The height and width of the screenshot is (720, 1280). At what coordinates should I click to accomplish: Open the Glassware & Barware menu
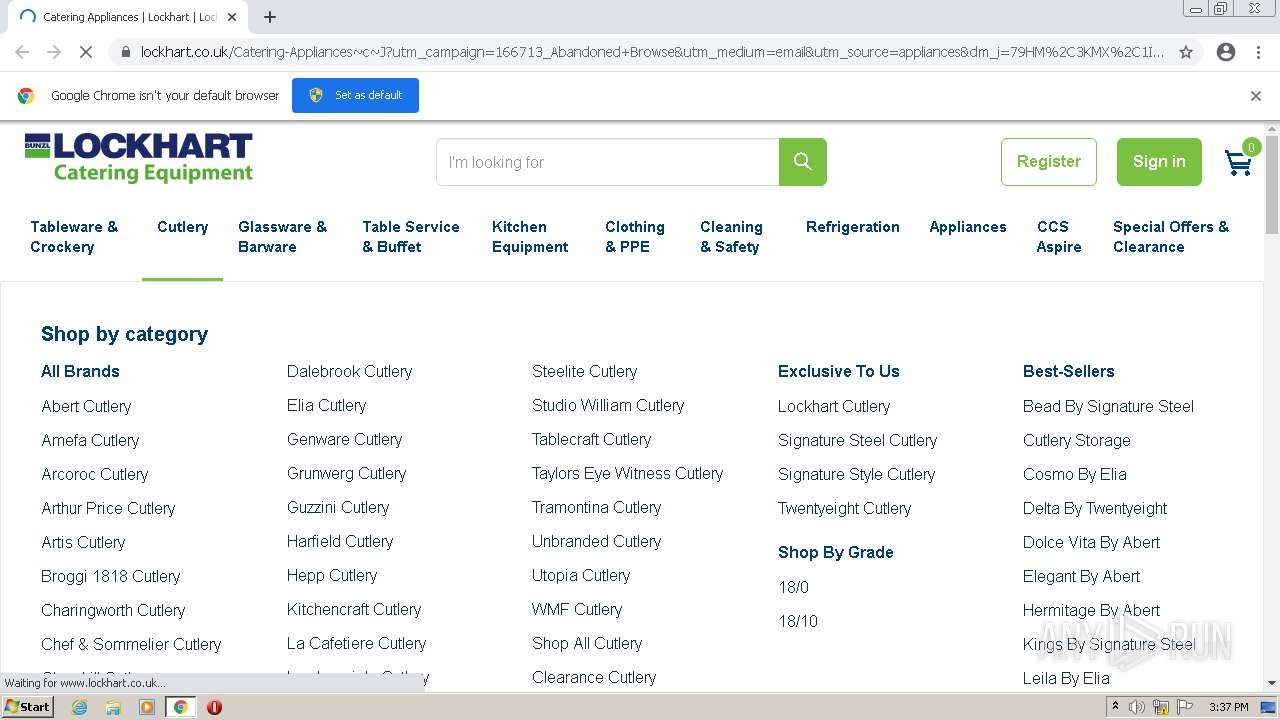coord(282,237)
